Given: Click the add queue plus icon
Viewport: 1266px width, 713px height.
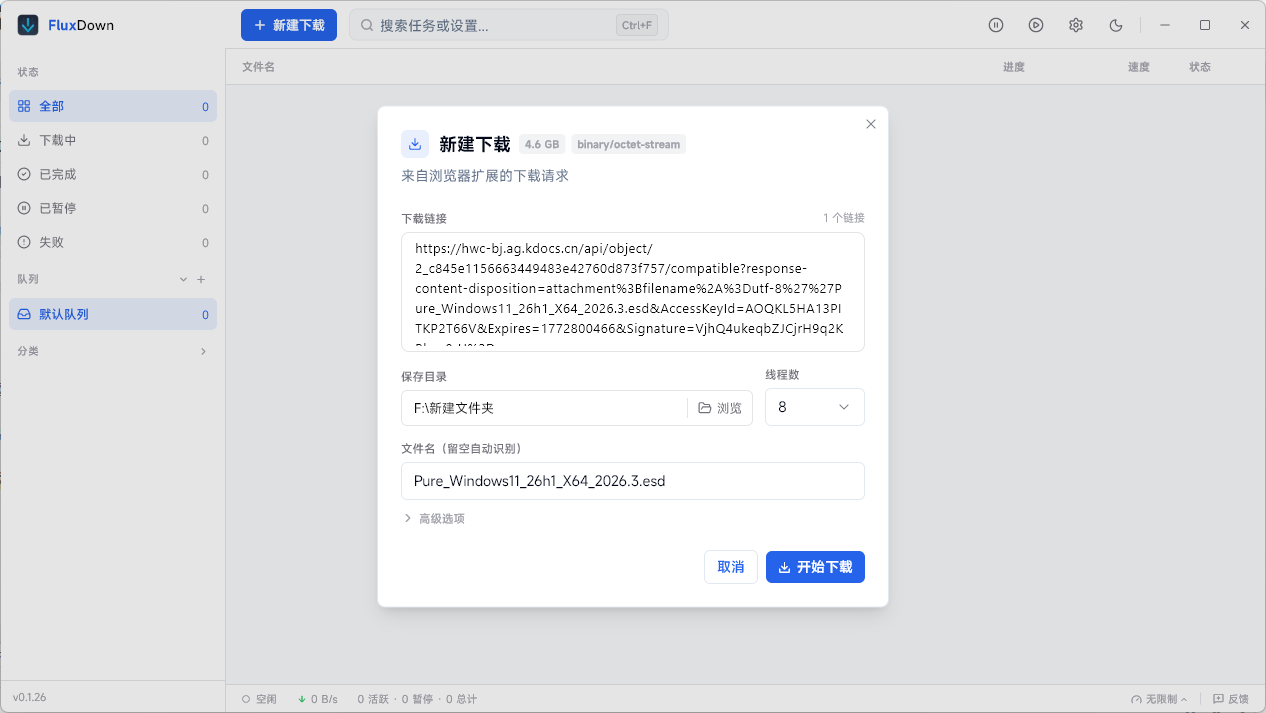Looking at the screenshot, I should point(201,280).
